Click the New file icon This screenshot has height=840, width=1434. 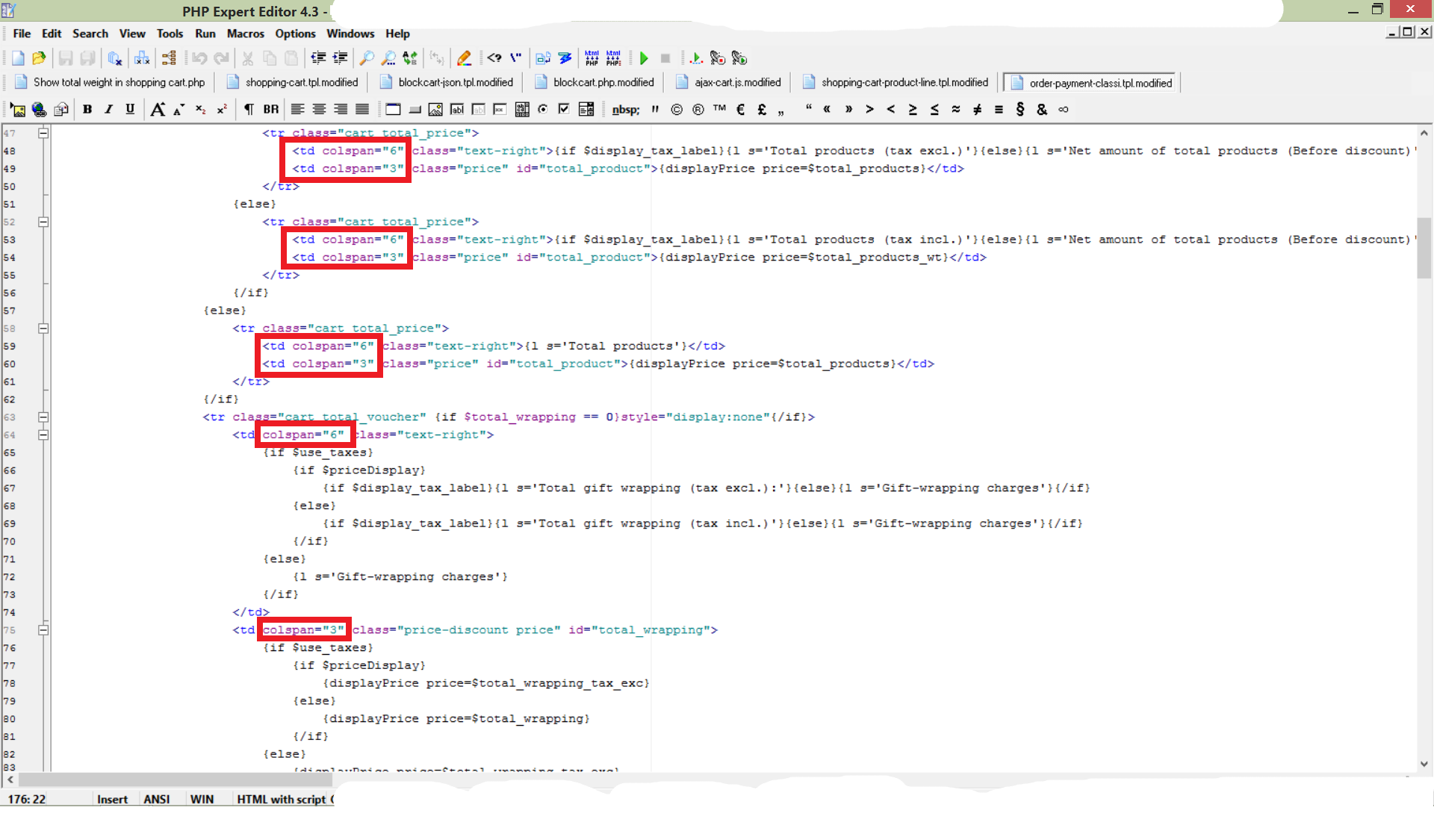point(18,58)
